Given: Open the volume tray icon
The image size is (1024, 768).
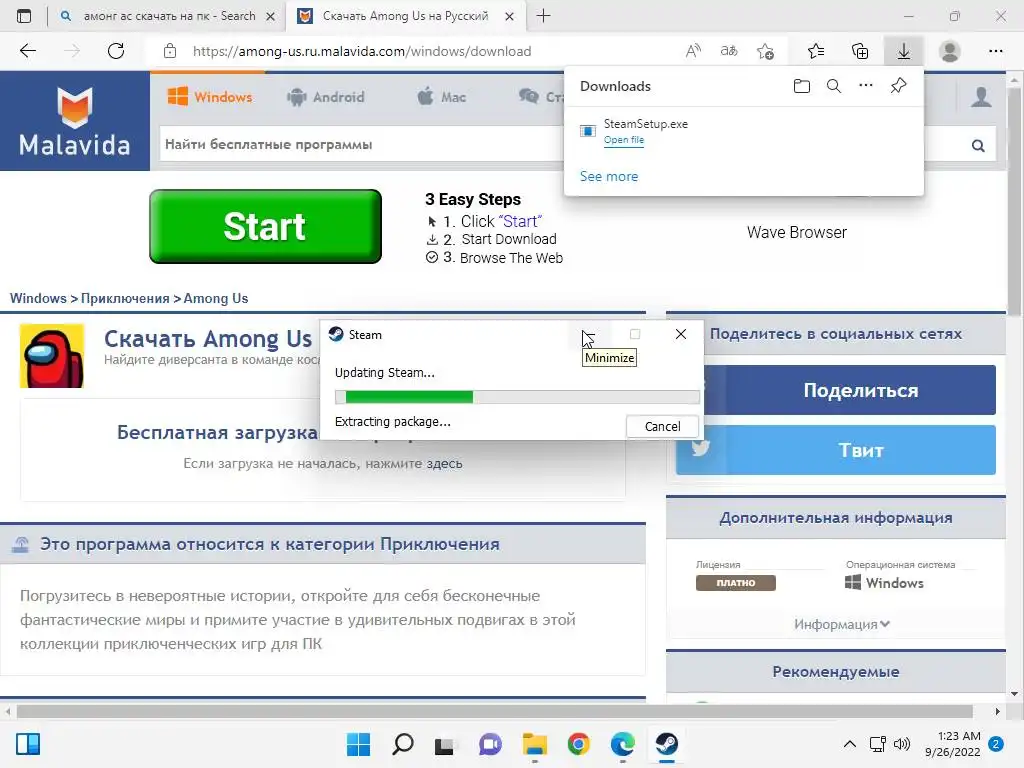Looking at the screenshot, I should tap(902, 744).
